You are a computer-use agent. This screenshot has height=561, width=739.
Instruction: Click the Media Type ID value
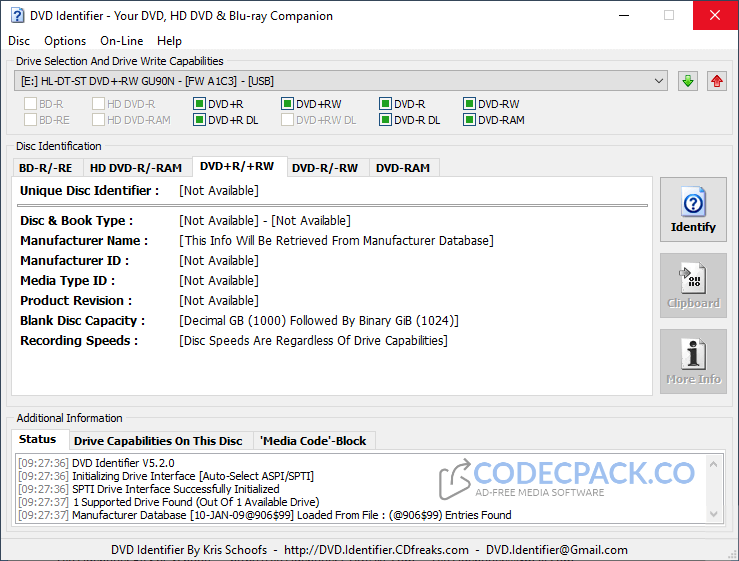[x=219, y=281]
